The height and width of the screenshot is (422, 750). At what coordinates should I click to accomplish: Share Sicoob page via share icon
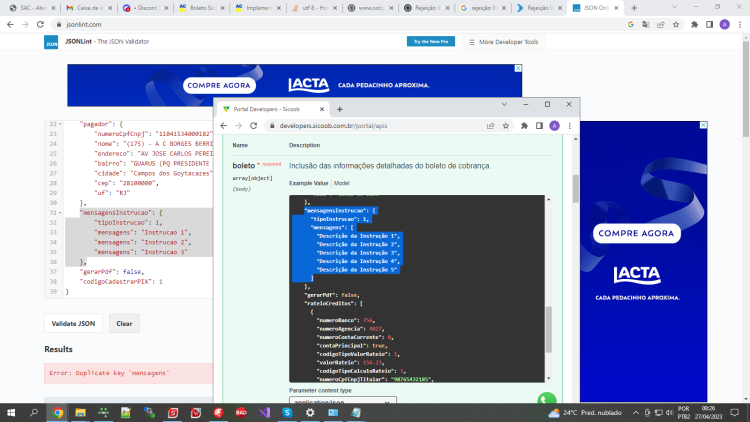tap(490, 125)
